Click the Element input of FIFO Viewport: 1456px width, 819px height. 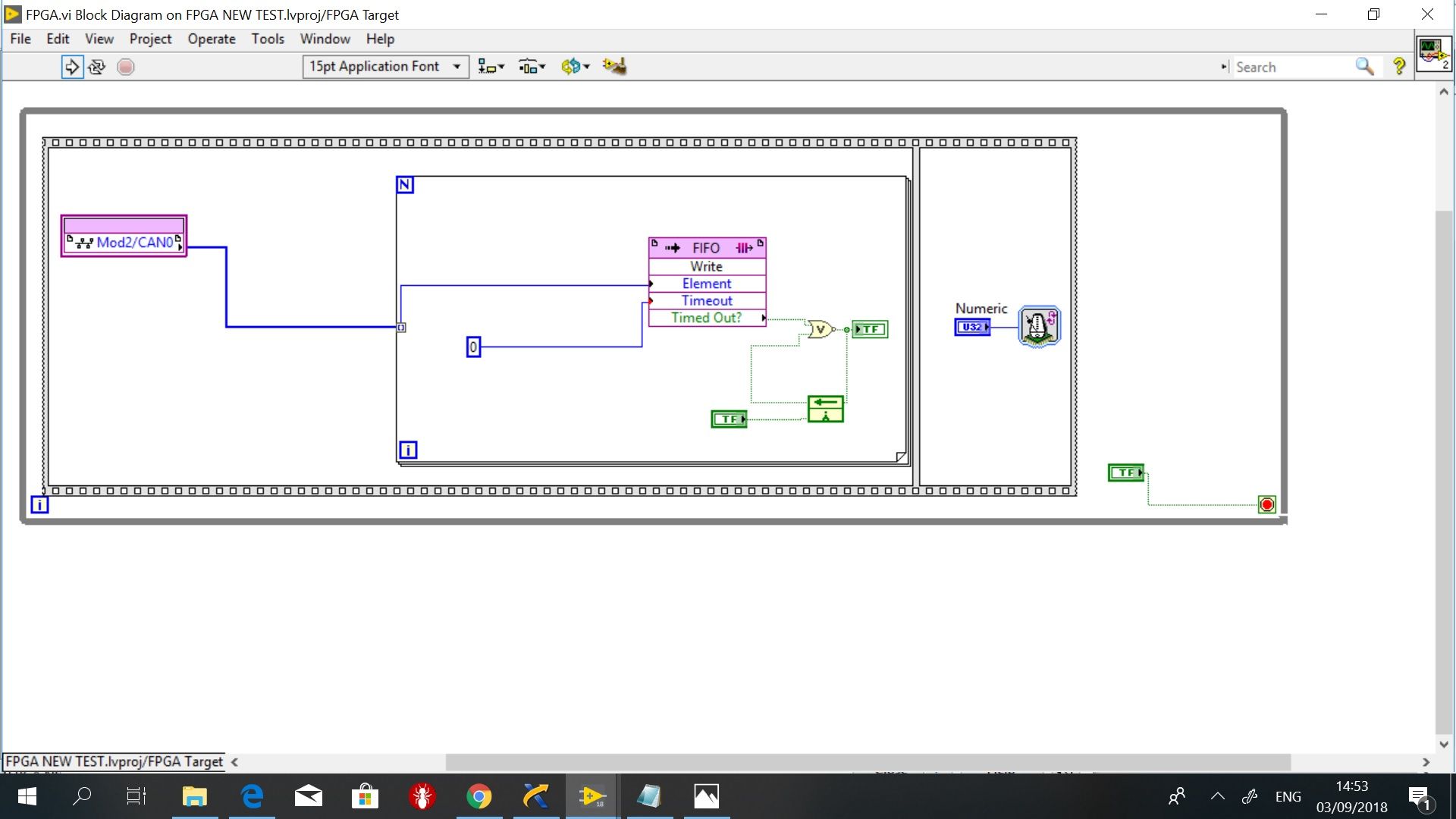(707, 284)
